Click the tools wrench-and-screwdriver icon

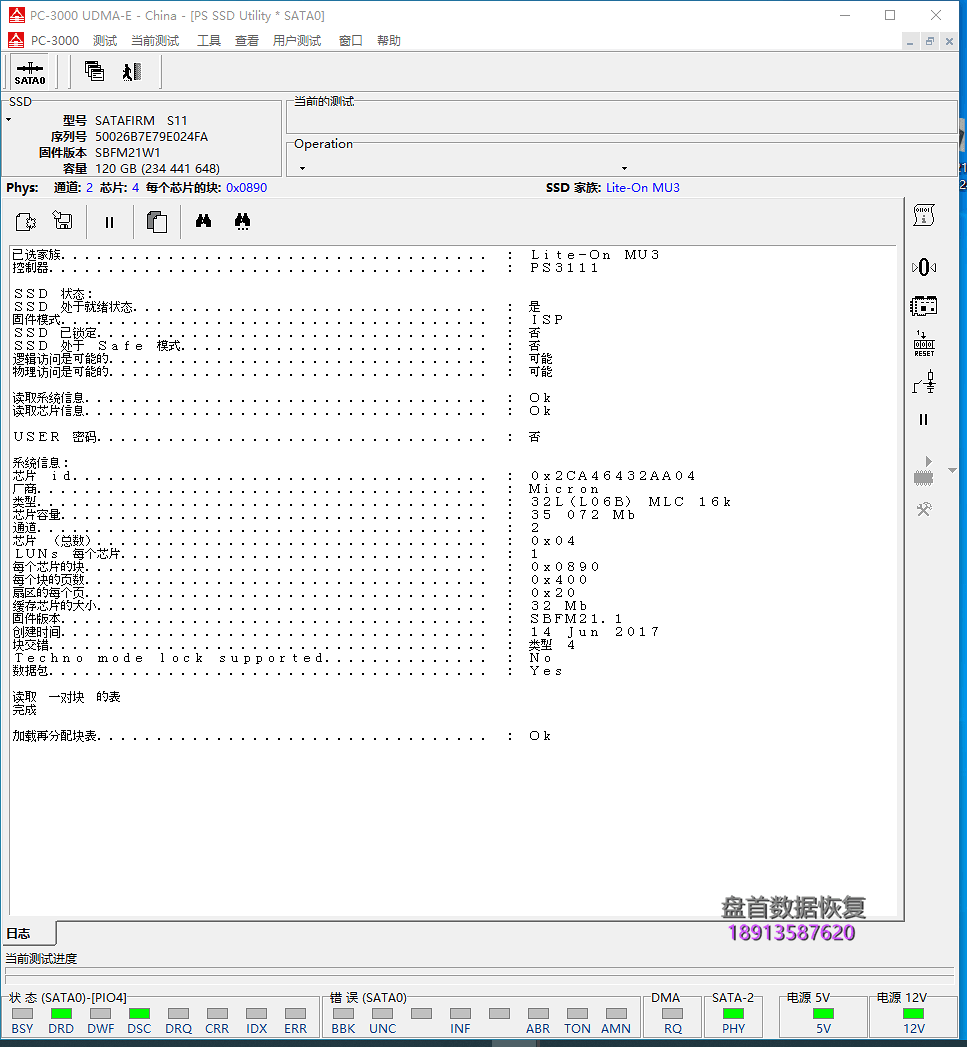click(924, 509)
